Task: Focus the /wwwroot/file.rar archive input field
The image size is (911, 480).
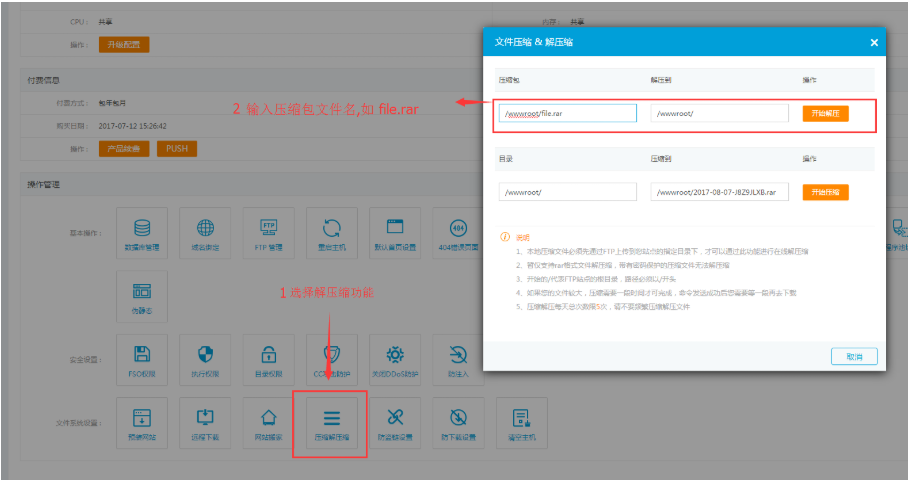Action: point(567,114)
